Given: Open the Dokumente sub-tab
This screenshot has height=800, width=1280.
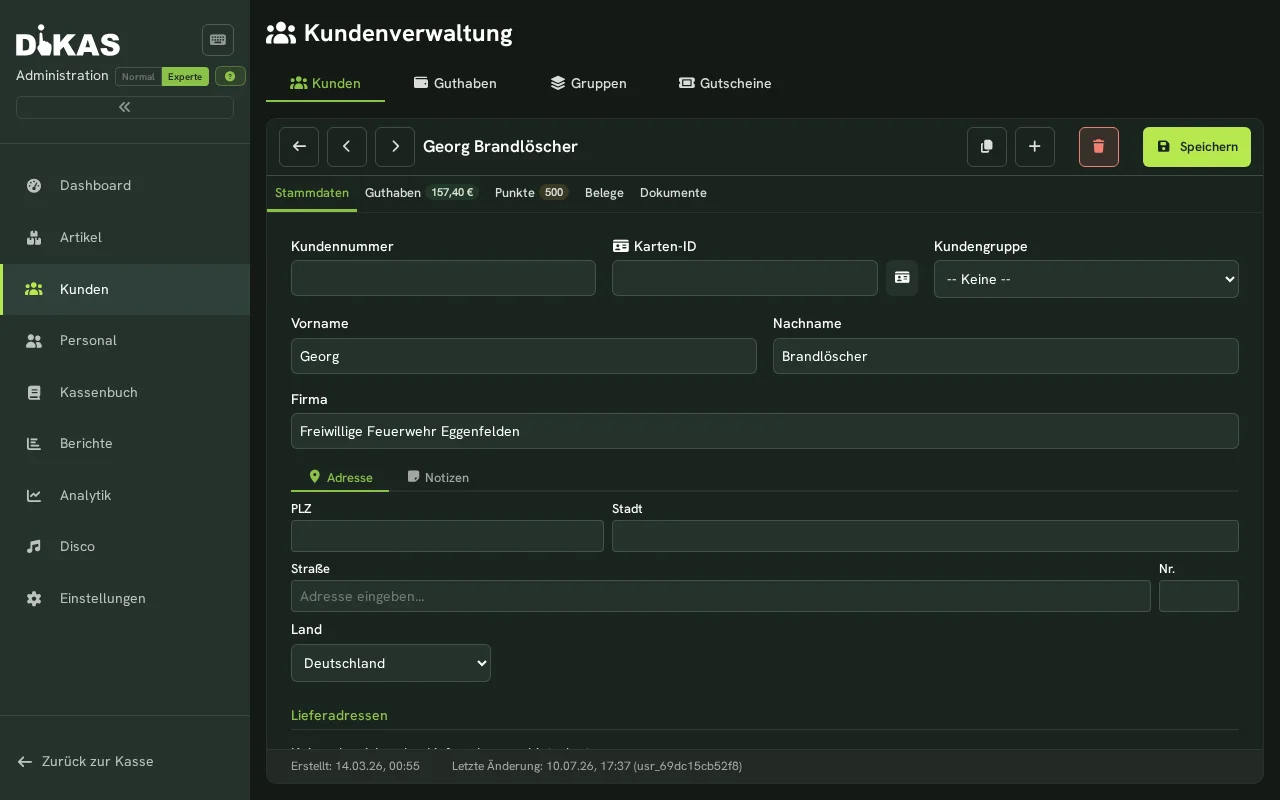Looking at the screenshot, I should point(673,193).
